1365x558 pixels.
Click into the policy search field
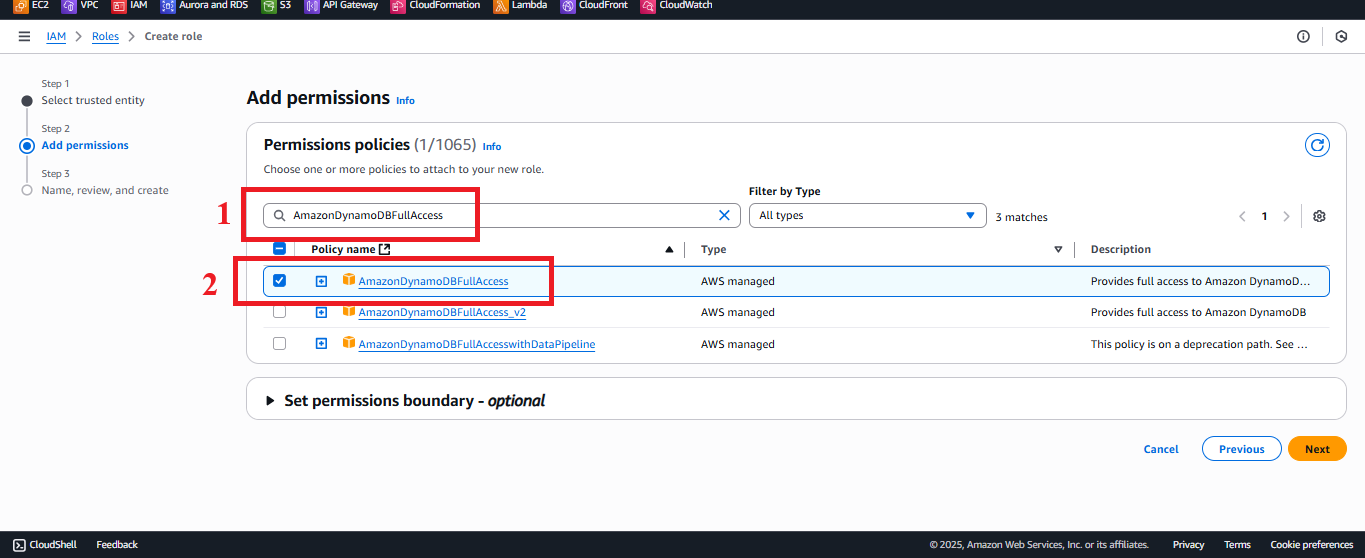pos(500,215)
